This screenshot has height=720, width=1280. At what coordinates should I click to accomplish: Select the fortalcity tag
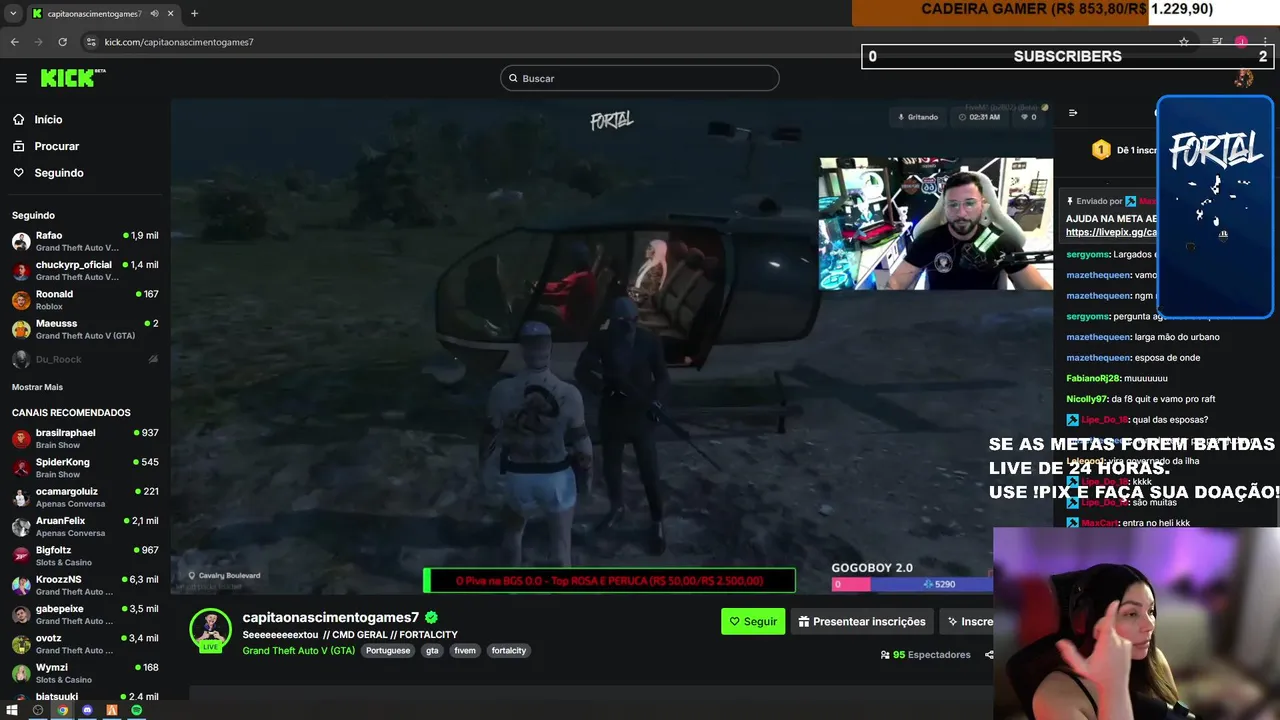point(509,650)
